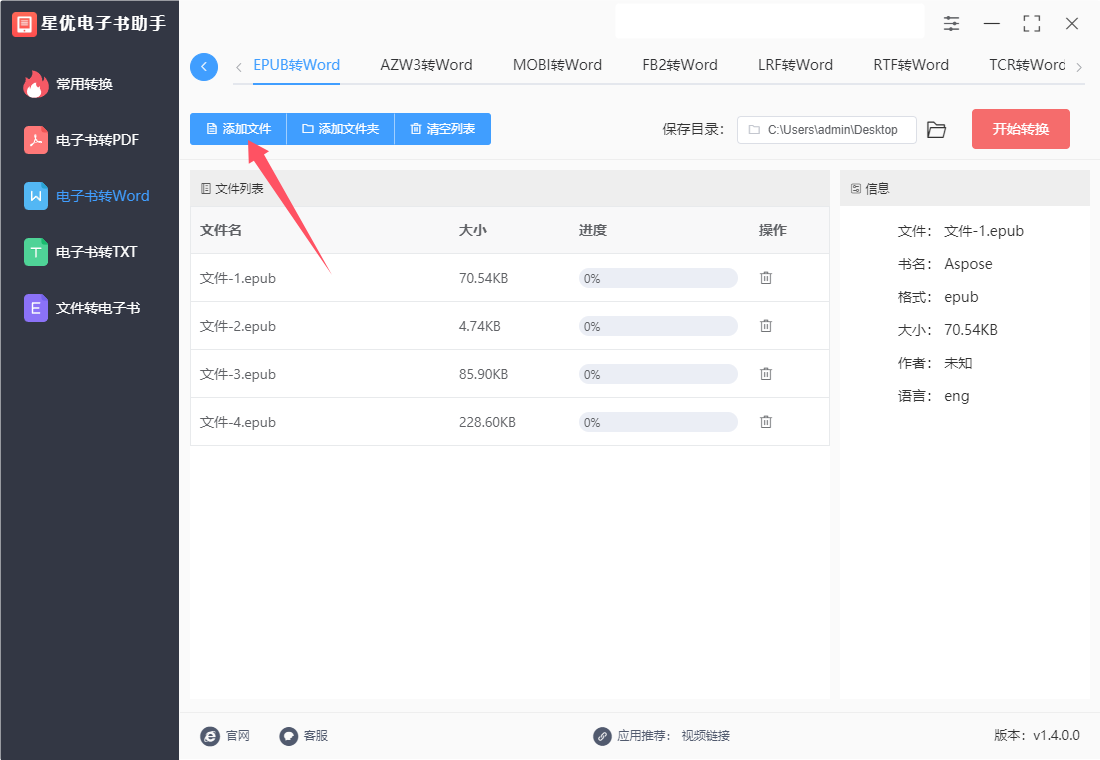
Task: Switch to the TCR转Word tab
Action: point(1027,65)
